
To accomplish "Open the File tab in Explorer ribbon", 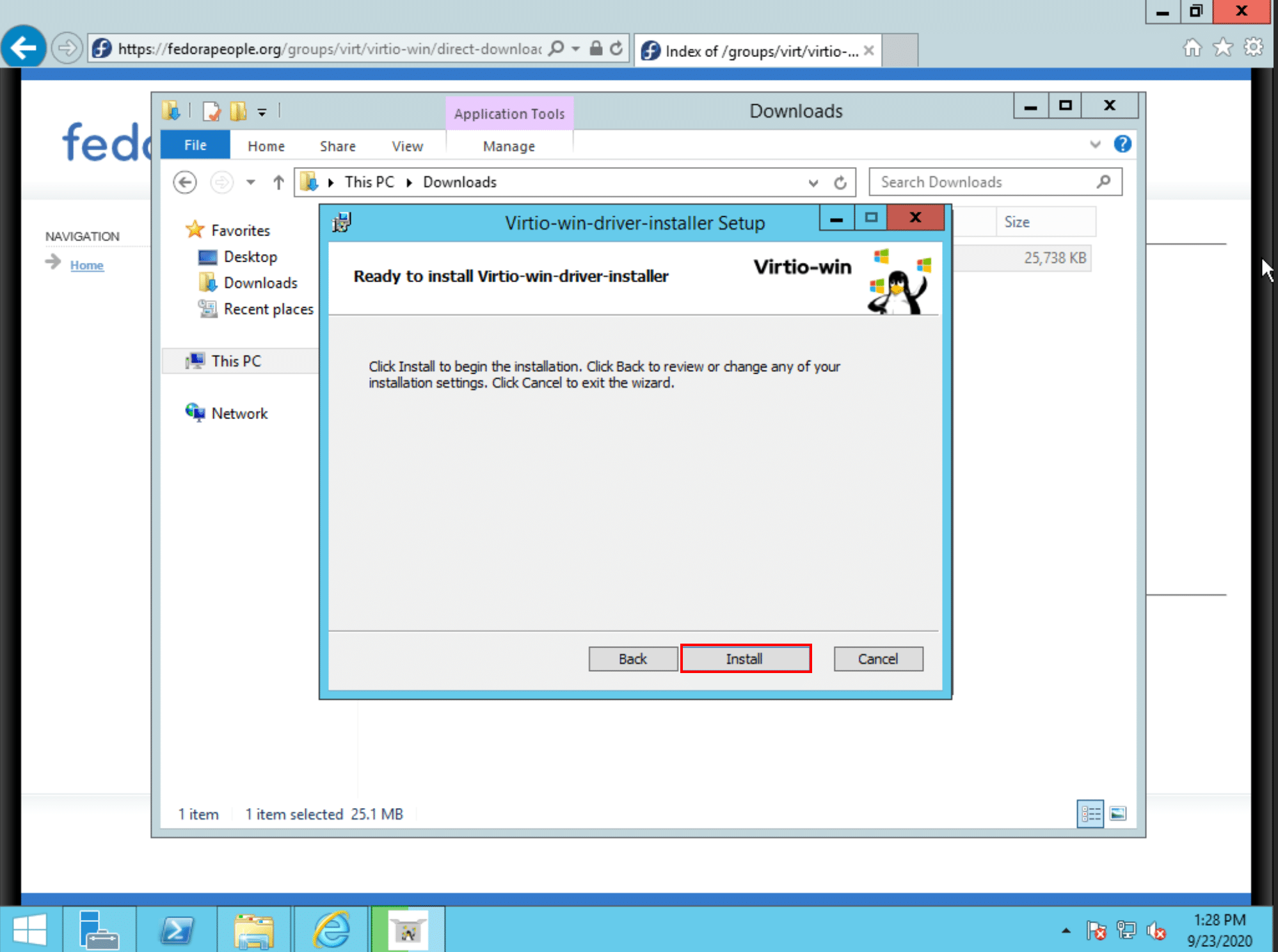I will (x=195, y=145).
